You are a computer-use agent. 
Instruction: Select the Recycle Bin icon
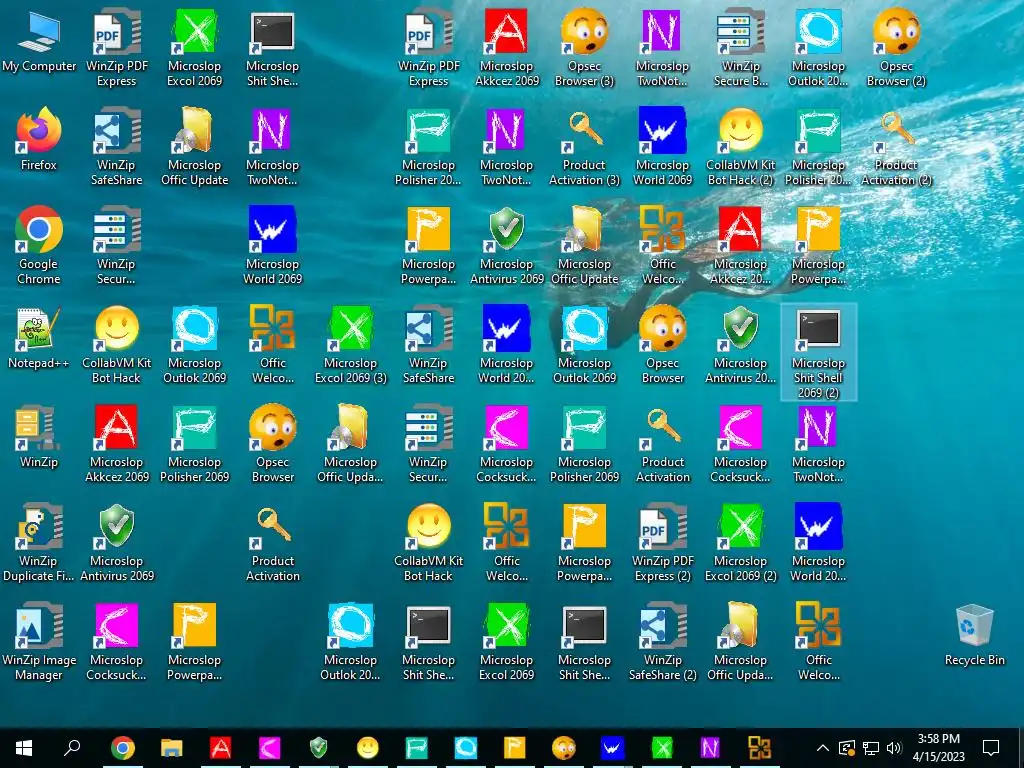(x=974, y=635)
